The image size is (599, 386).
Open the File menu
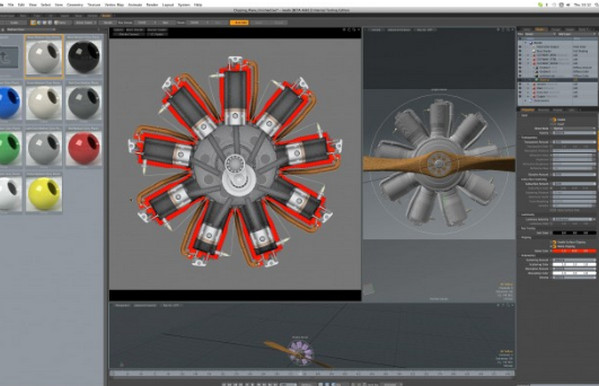11,5
